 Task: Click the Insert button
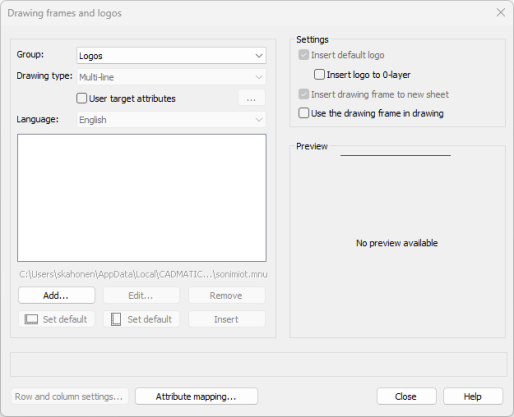tap(227, 319)
